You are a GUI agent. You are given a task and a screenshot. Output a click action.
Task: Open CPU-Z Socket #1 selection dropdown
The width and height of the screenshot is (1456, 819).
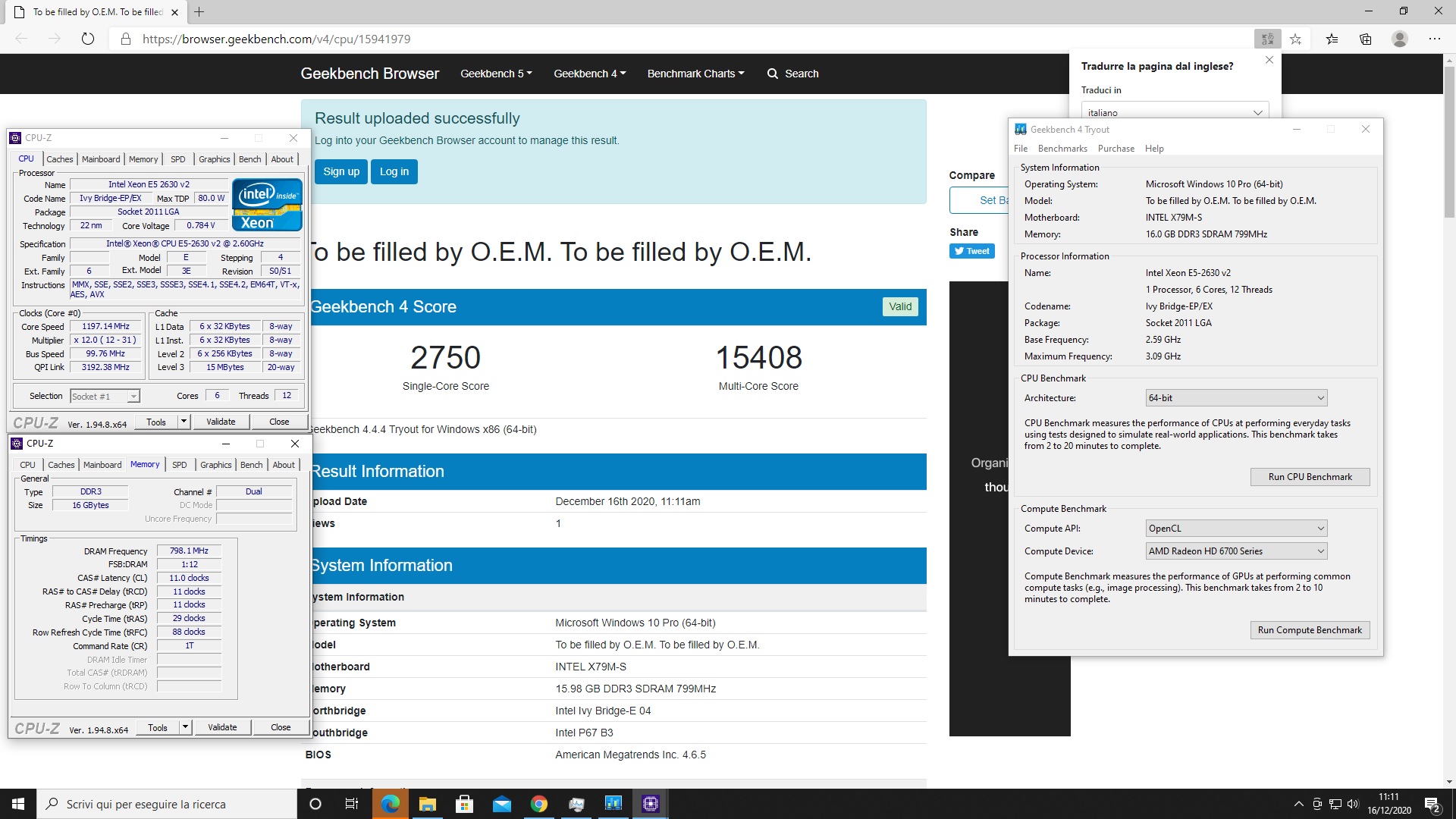[x=105, y=396]
